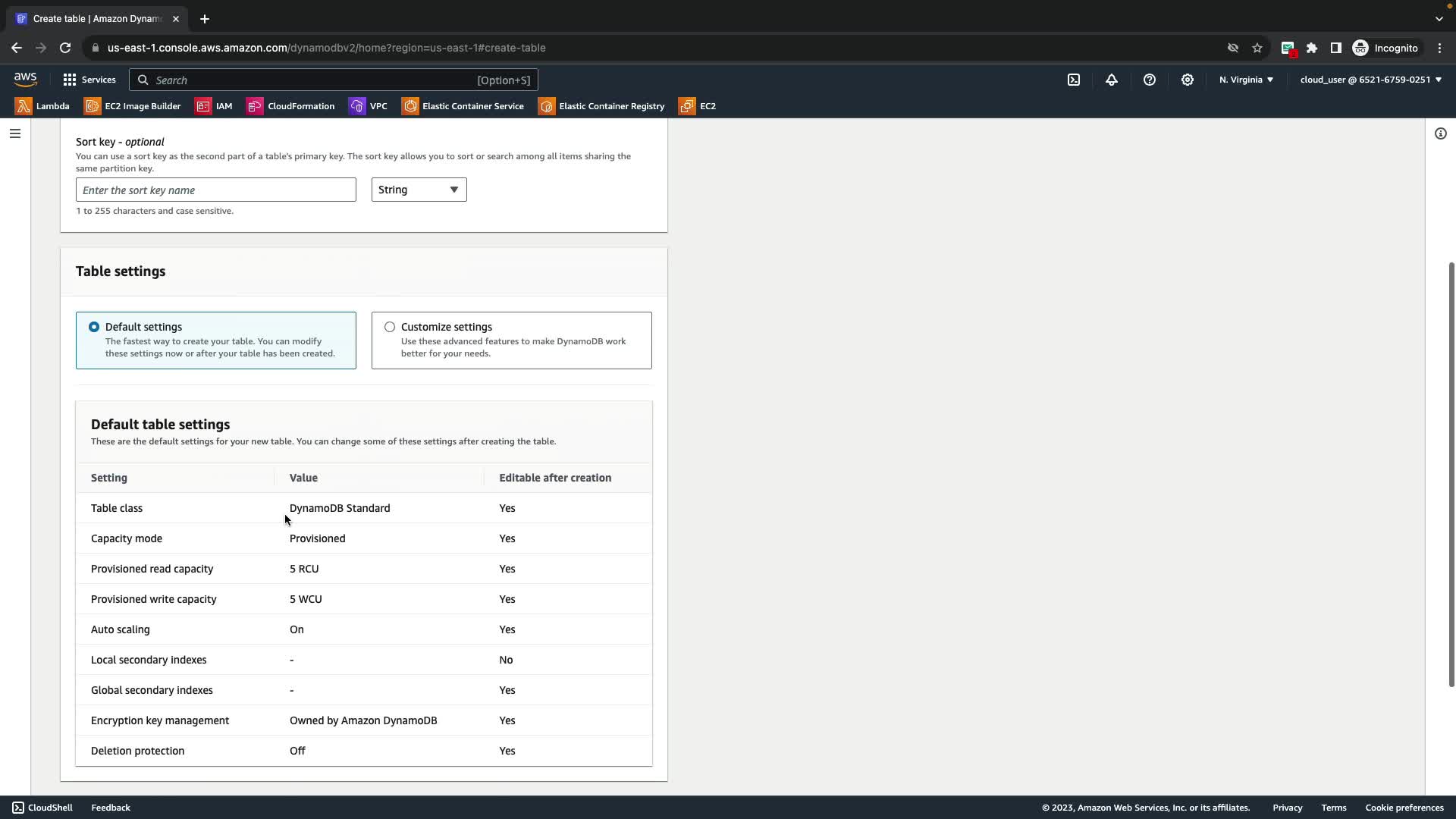Open the CloudShell icon in the top navbar
Image resolution: width=1456 pixels, height=819 pixels.
[1074, 80]
